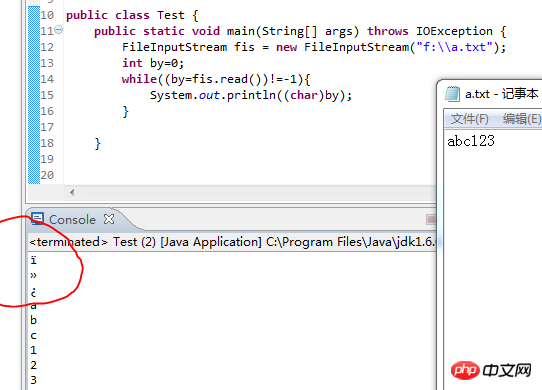The height and width of the screenshot is (390, 542).
Task: Click the php中文网 logo
Action: click(491, 370)
